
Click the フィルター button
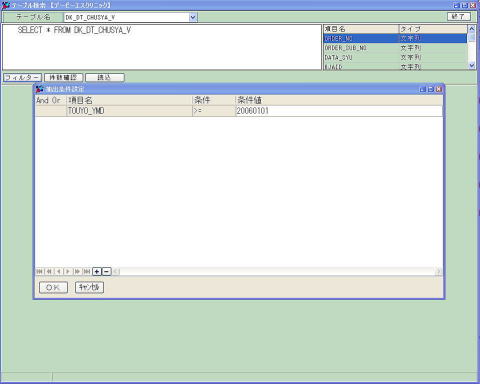pos(22,78)
